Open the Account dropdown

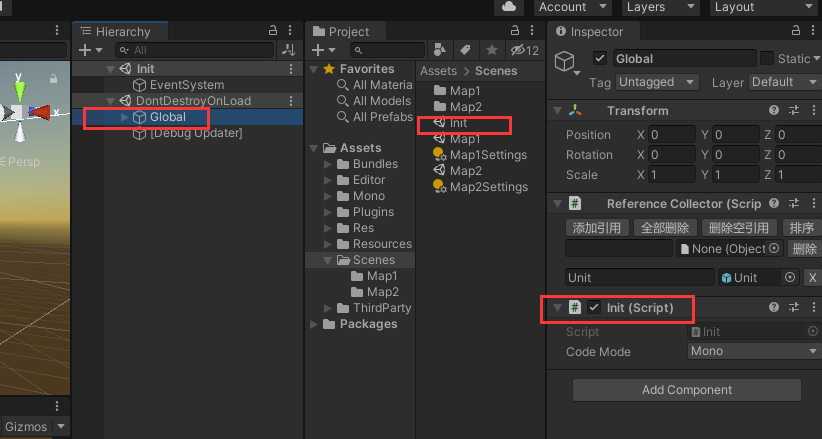tap(572, 7)
